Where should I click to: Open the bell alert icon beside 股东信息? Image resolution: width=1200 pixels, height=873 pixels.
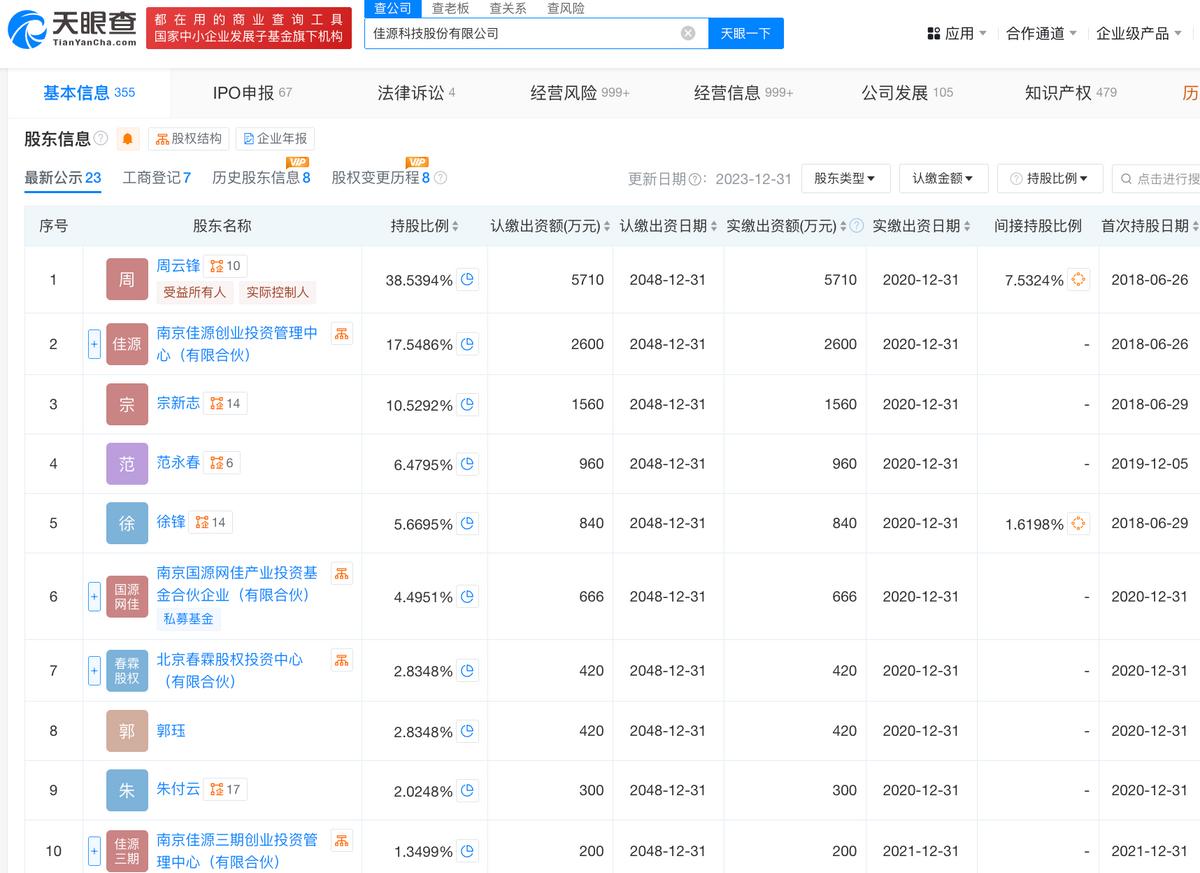tap(127, 139)
